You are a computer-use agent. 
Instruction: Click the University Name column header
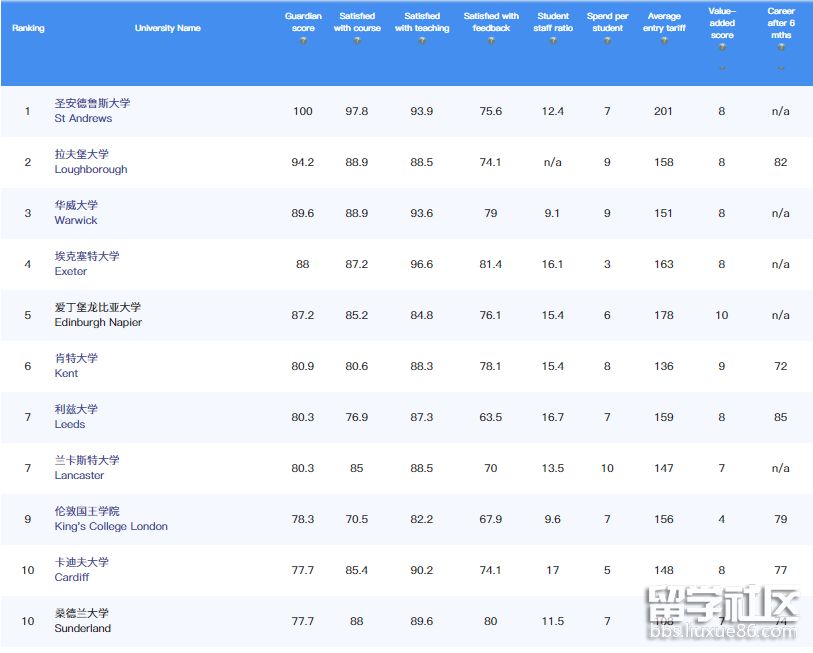(168, 28)
